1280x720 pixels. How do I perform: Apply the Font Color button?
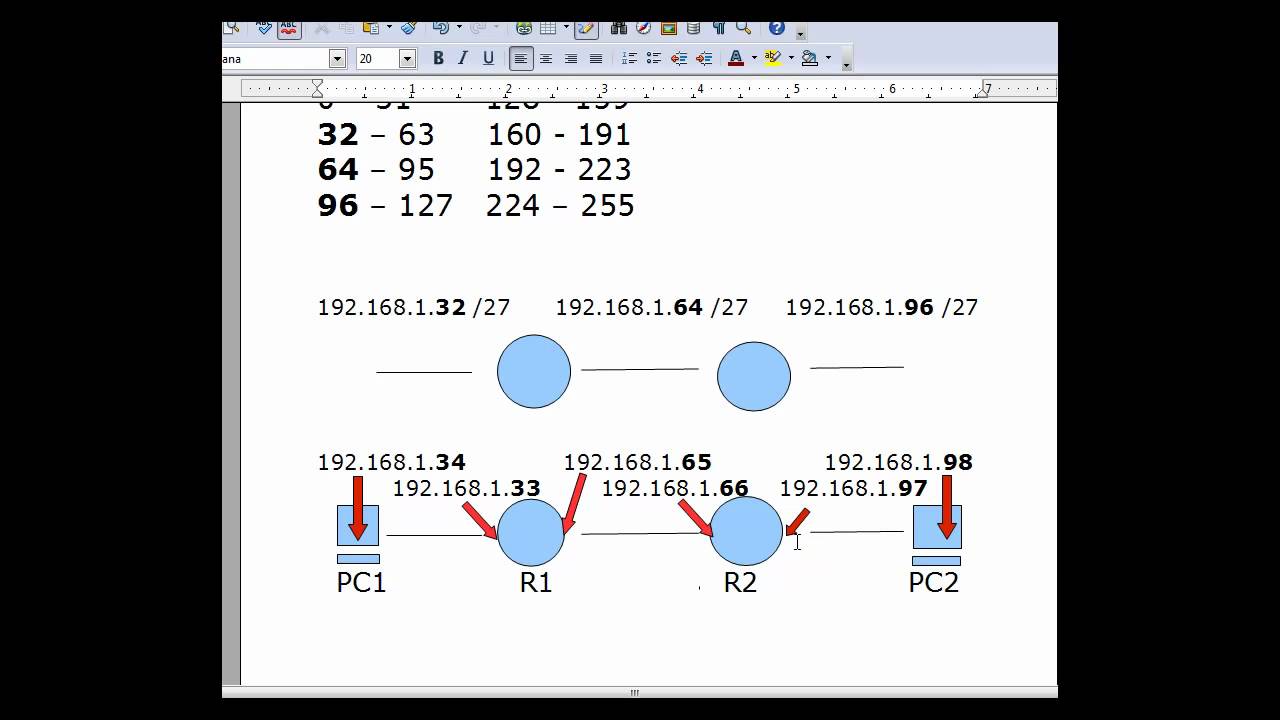tap(736, 59)
